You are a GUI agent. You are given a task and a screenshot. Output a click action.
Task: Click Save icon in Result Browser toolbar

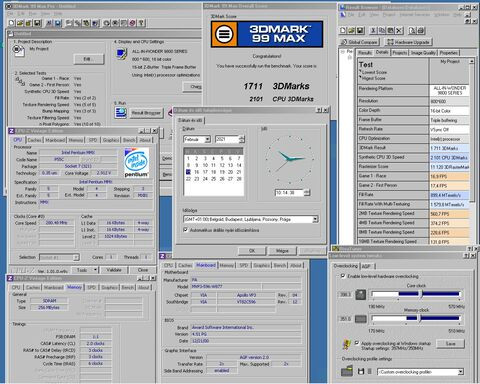click(360, 31)
